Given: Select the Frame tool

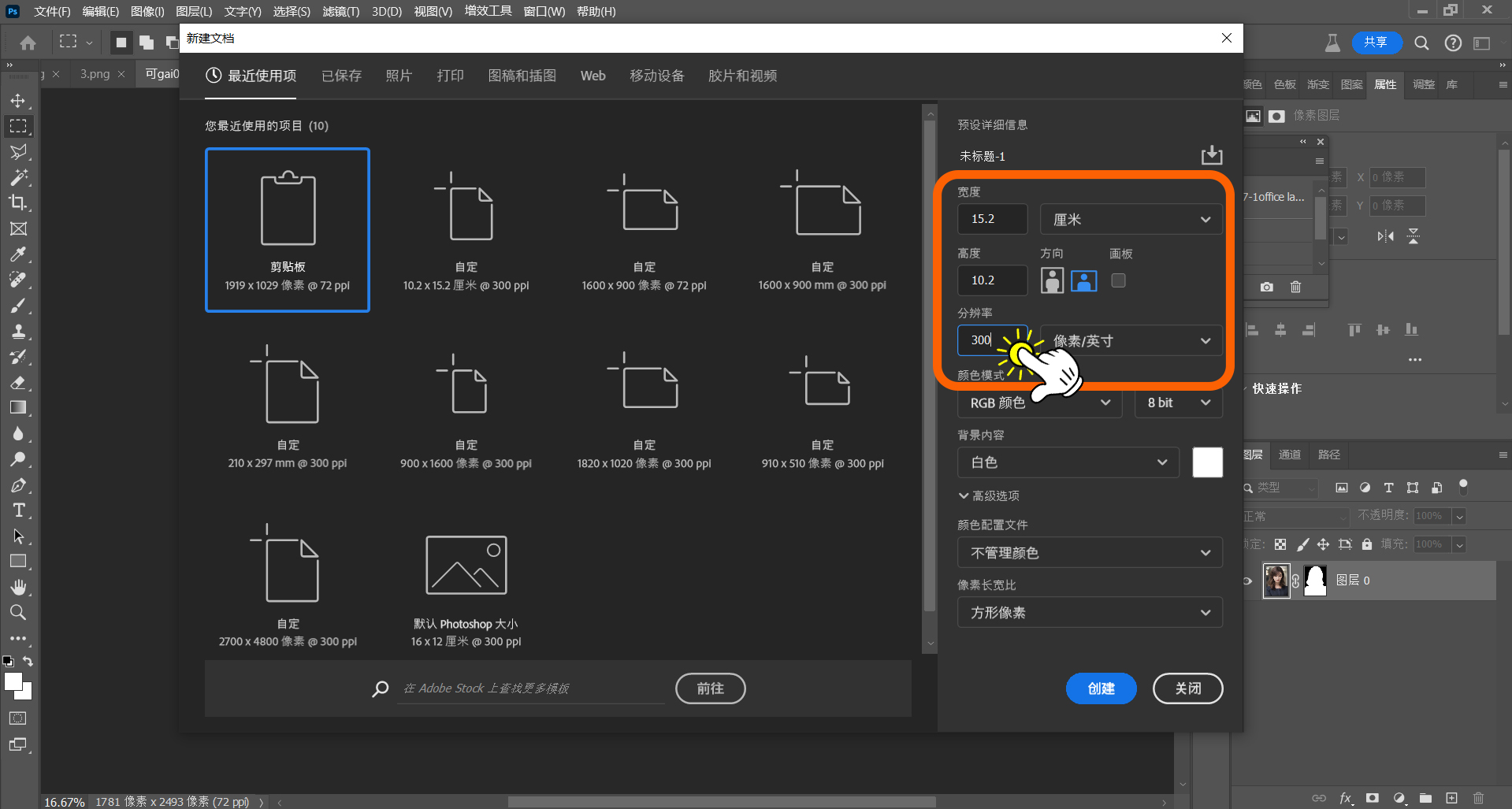Looking at the screenshot, I should 18,228.
